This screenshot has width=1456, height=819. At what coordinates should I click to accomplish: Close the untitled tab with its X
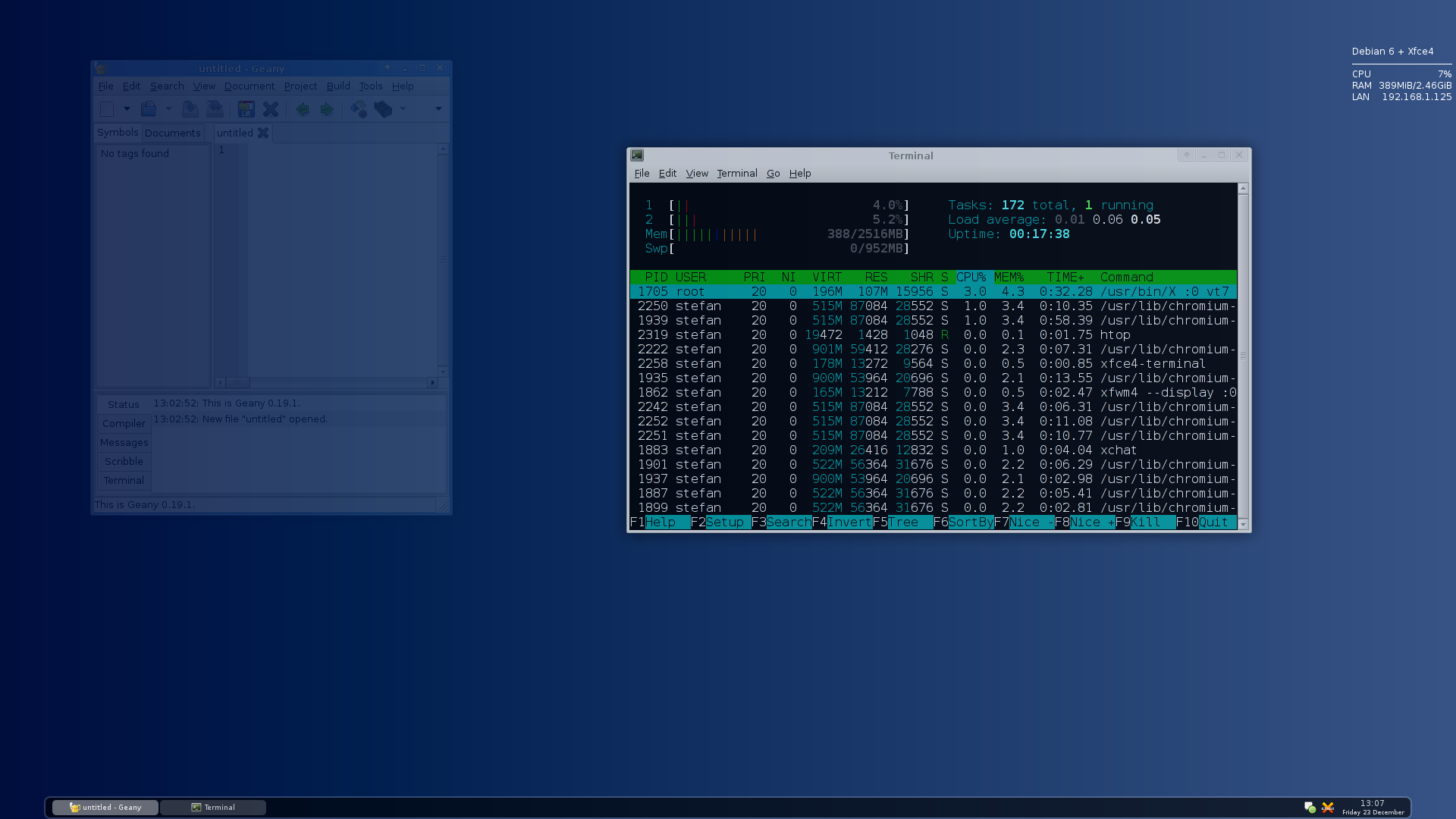point(263,133)
